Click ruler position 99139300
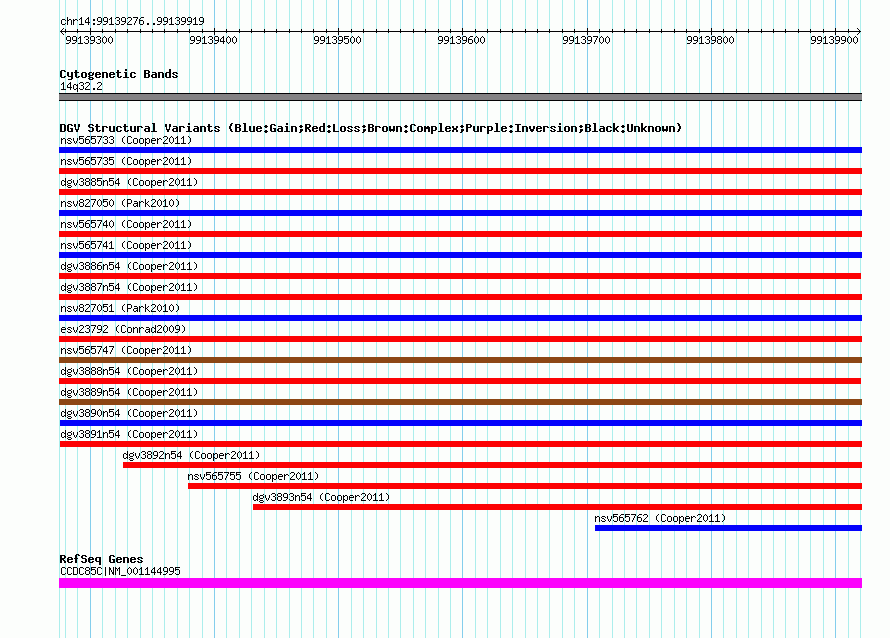The image size is (890, 638). (89, 40)
